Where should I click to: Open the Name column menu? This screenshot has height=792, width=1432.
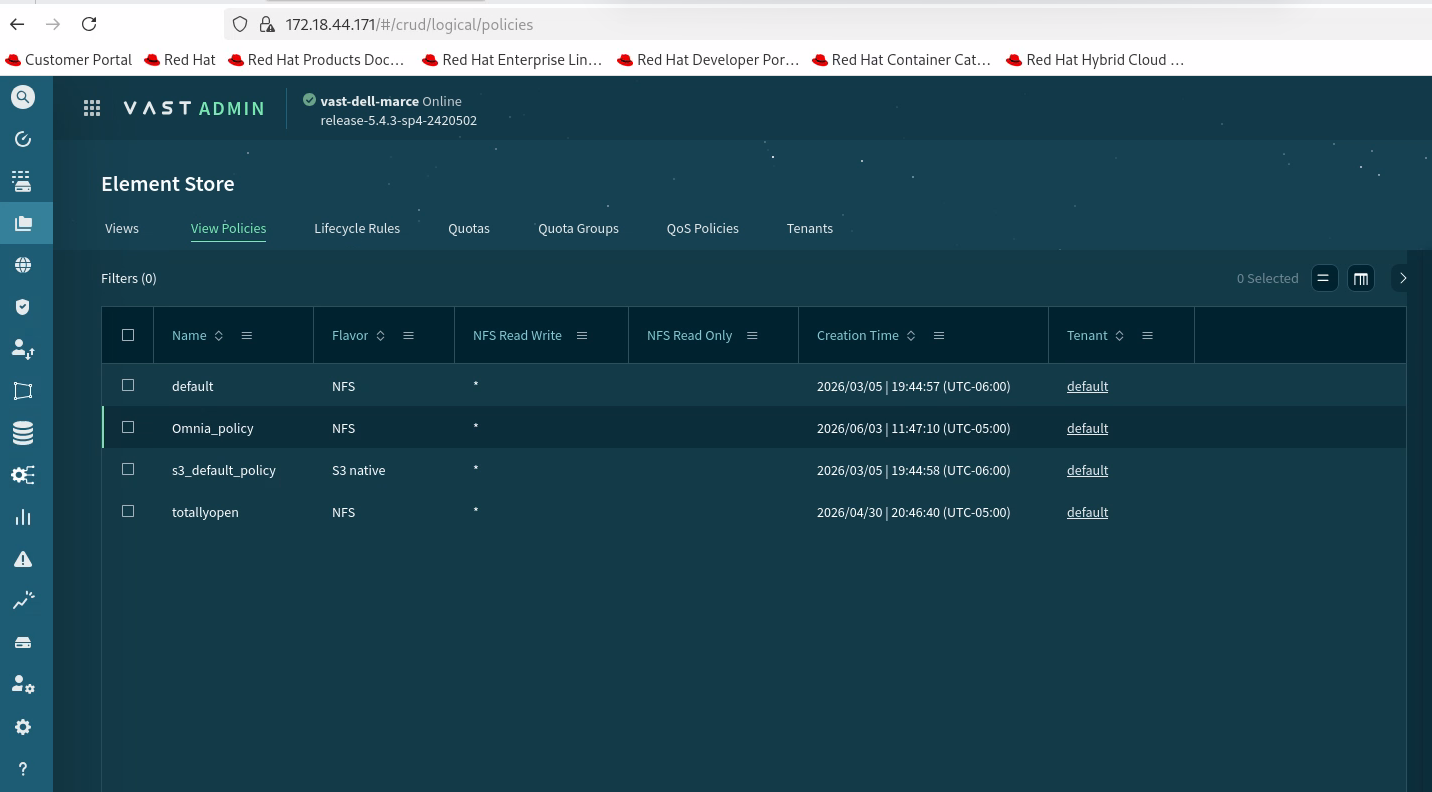(x=247, y=336)
